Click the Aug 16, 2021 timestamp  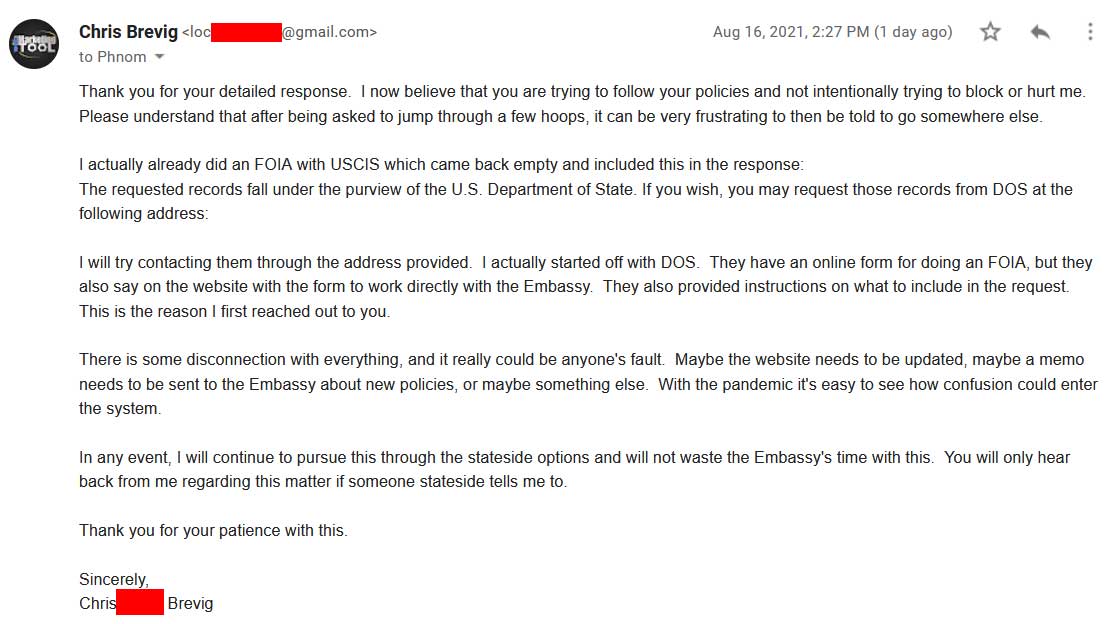point(833,32)
